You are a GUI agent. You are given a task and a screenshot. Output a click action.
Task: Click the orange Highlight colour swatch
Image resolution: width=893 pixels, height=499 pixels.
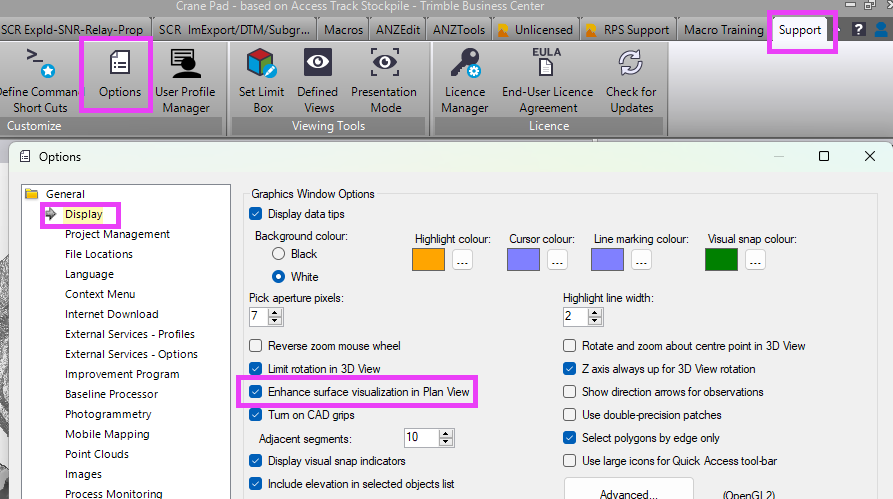[x=428, y=260]
